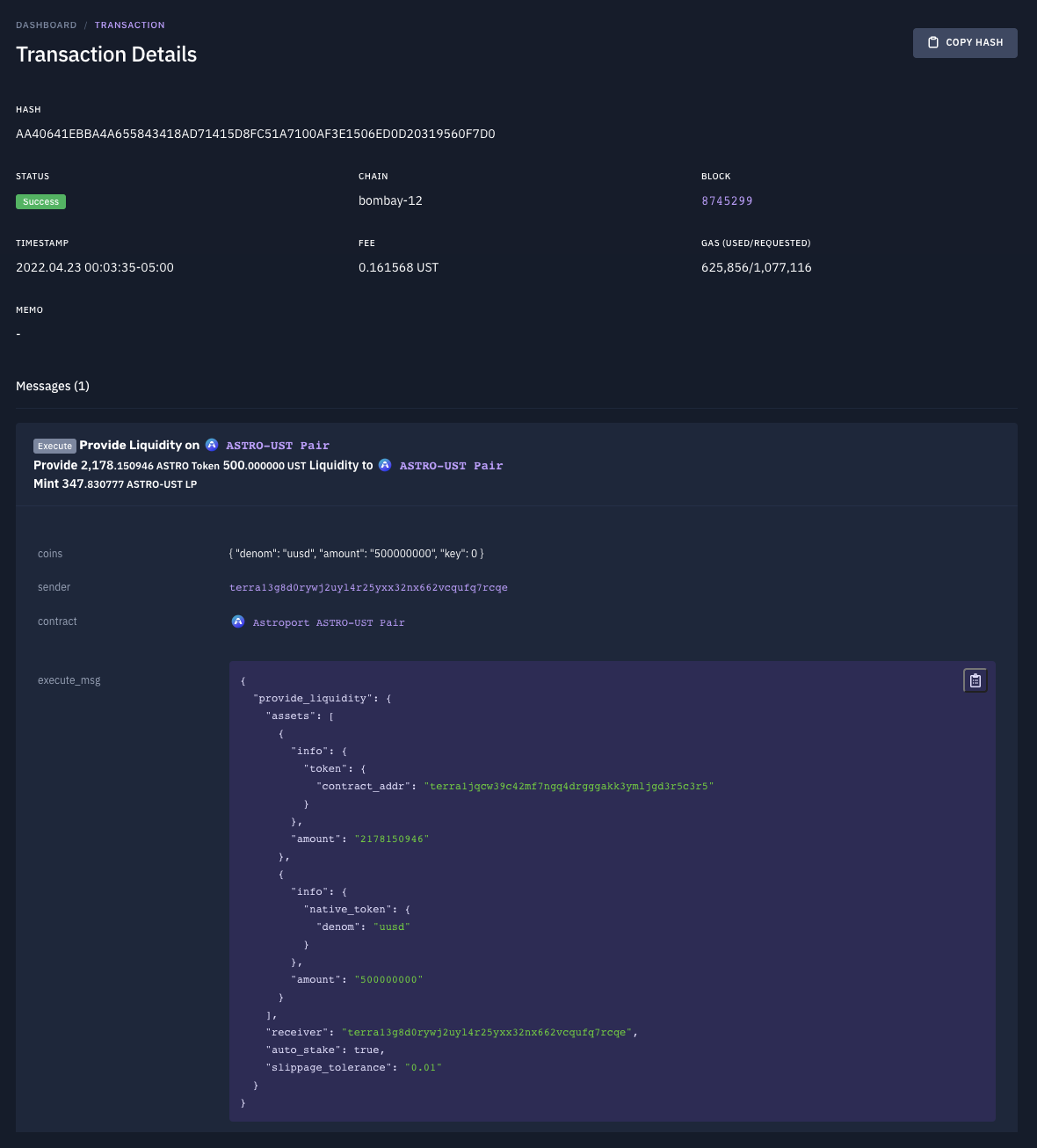Click the clipboard icon inside Copy Hash button
Screen dimensions: 1037x1148
(x=933, y=42)
